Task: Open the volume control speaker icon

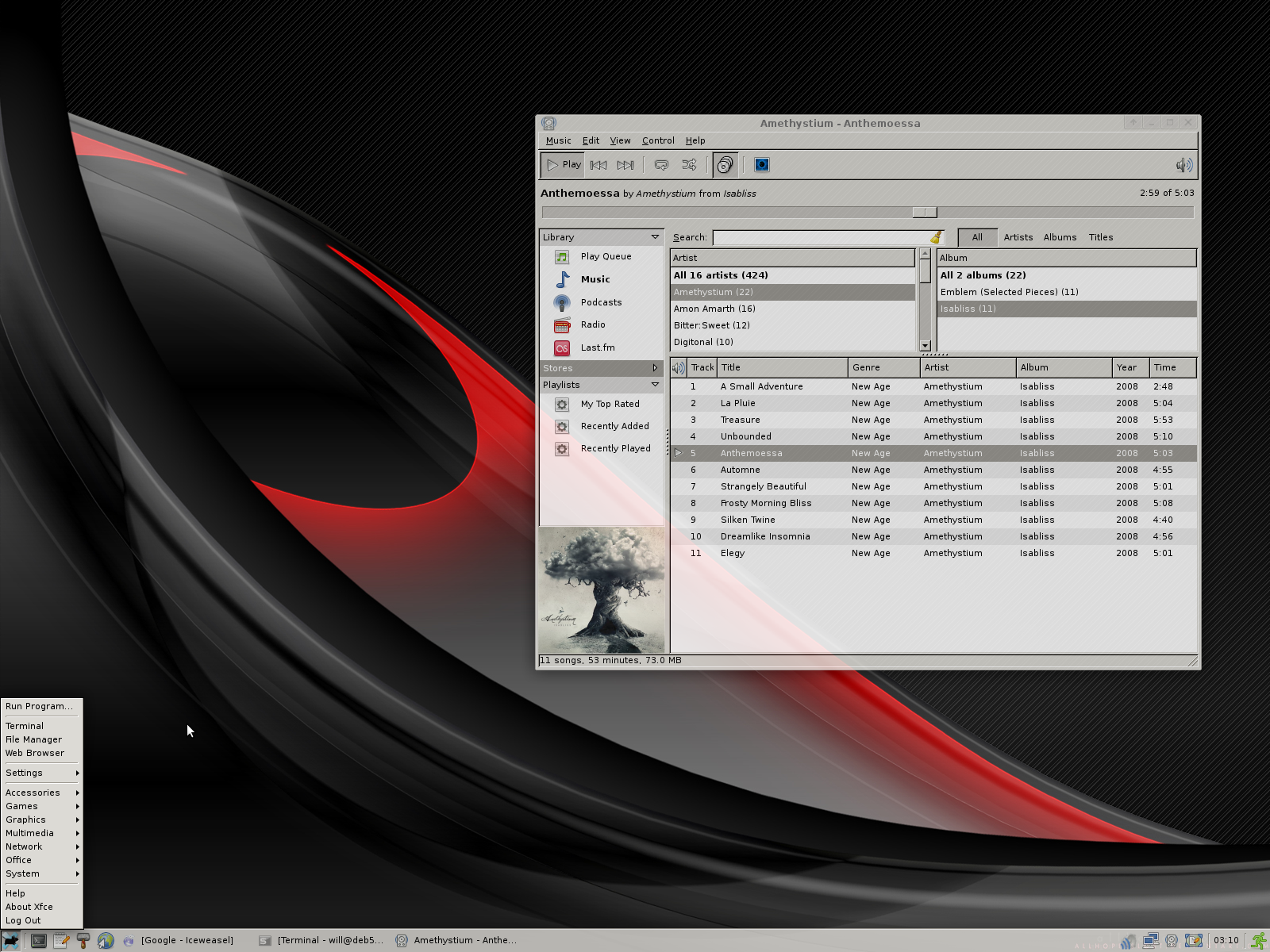Action: click(1183, 165)
